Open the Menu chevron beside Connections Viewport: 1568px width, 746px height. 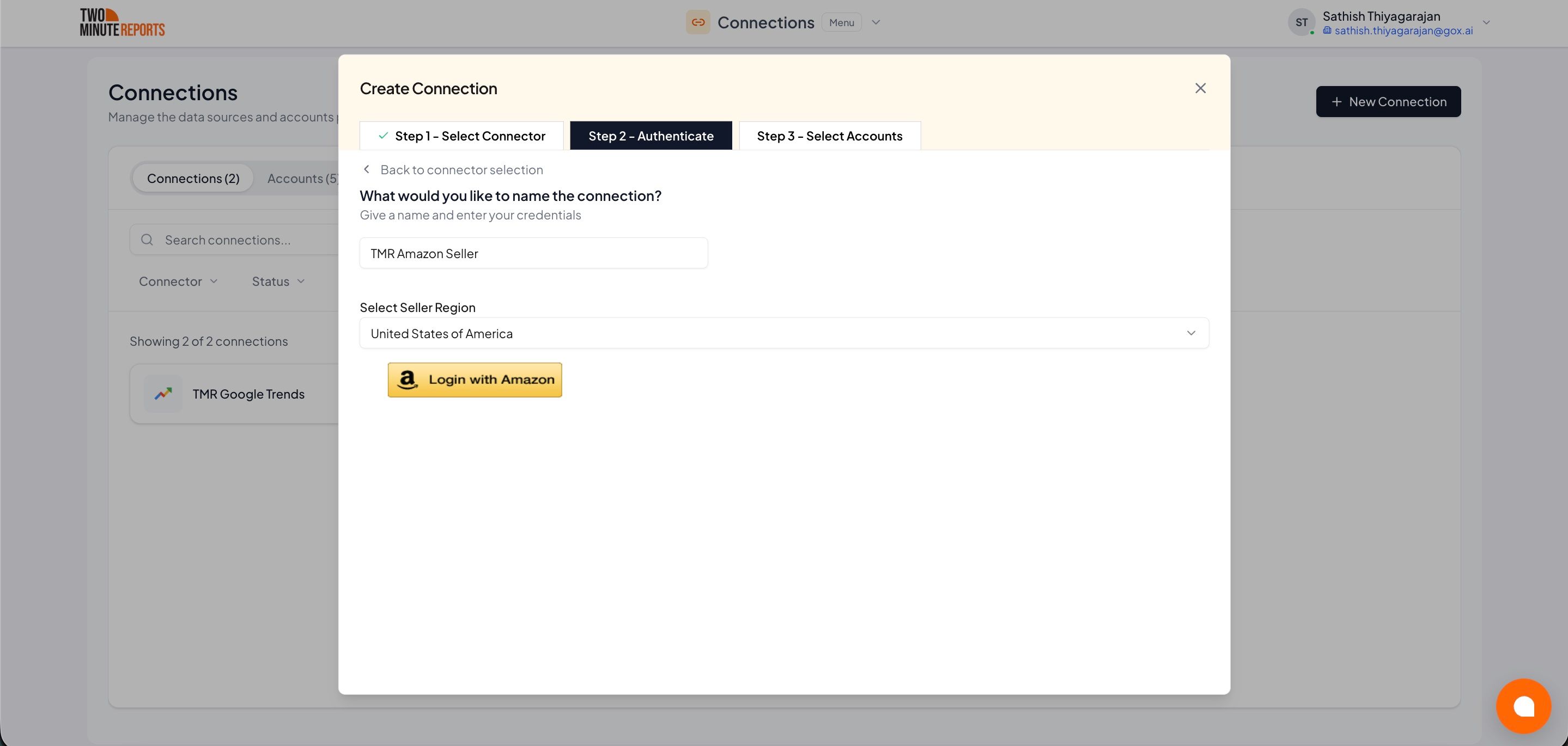[x=876, y=22]
